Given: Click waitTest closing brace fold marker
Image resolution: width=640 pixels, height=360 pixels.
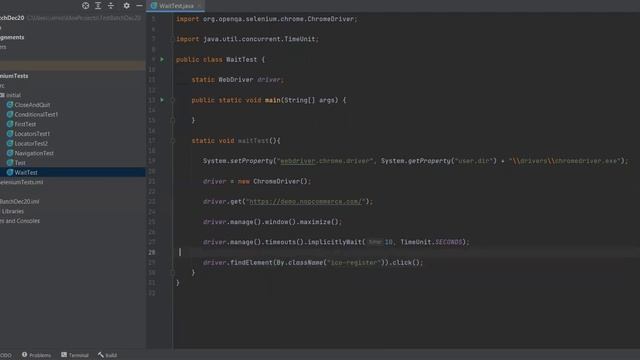Looking at the screenshot, I should [173, 272].
